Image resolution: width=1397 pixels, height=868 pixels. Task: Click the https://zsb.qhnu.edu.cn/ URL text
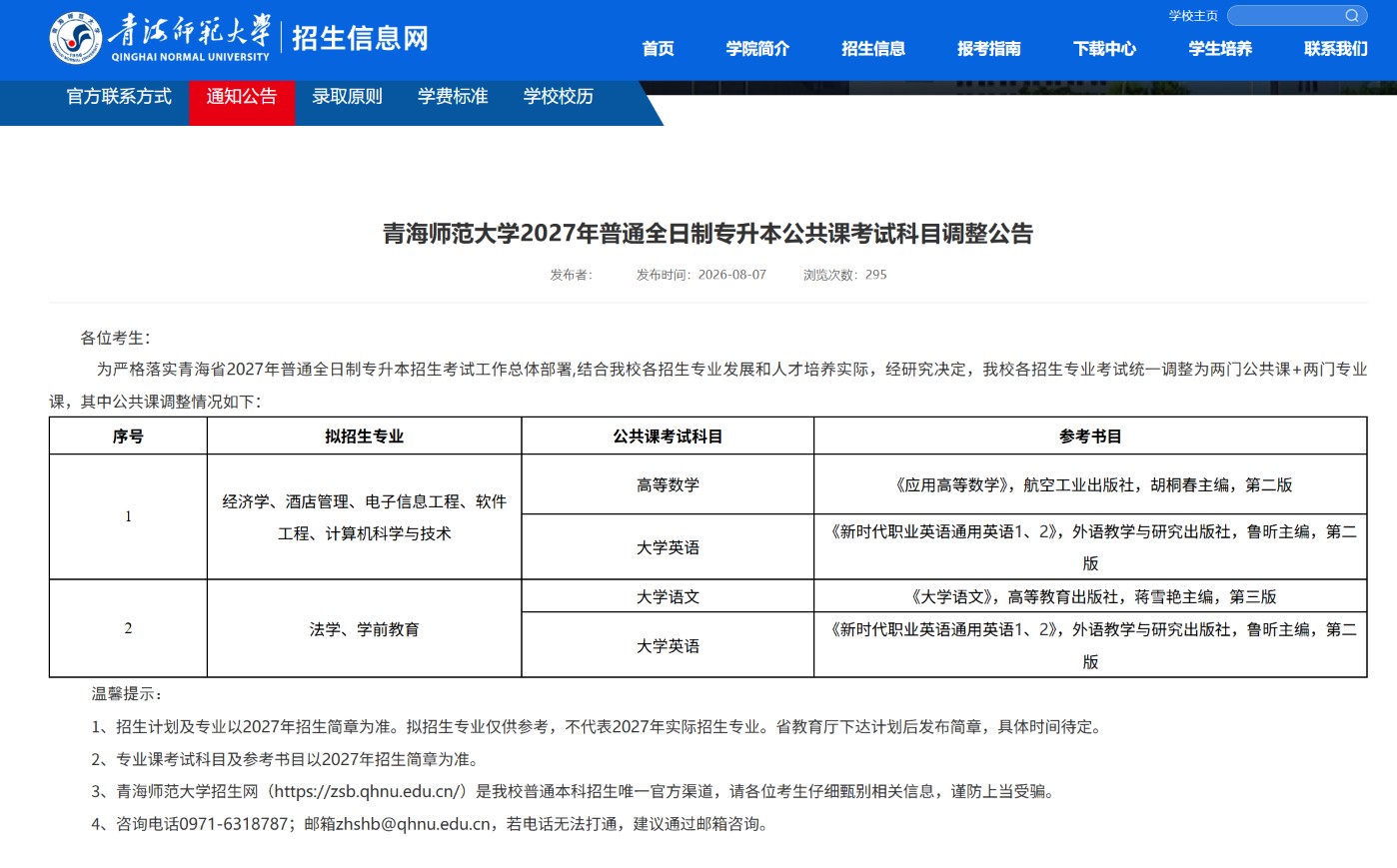click(367, 791)
